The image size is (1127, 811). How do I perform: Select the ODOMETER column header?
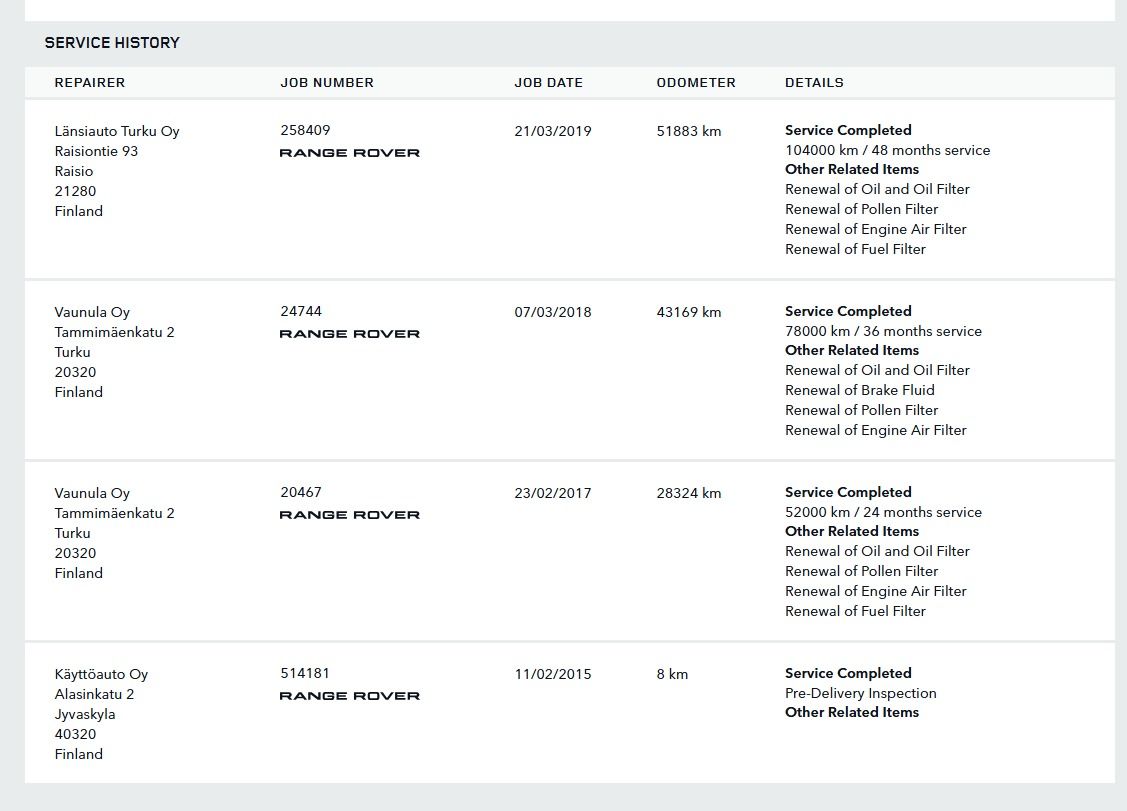(x=696, y=83)
